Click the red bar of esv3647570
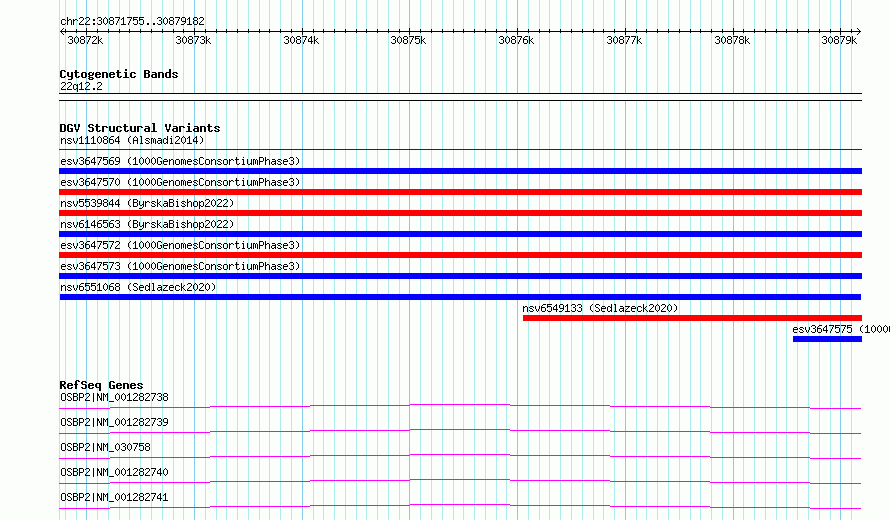890x520 pixels. pos(460,192)
